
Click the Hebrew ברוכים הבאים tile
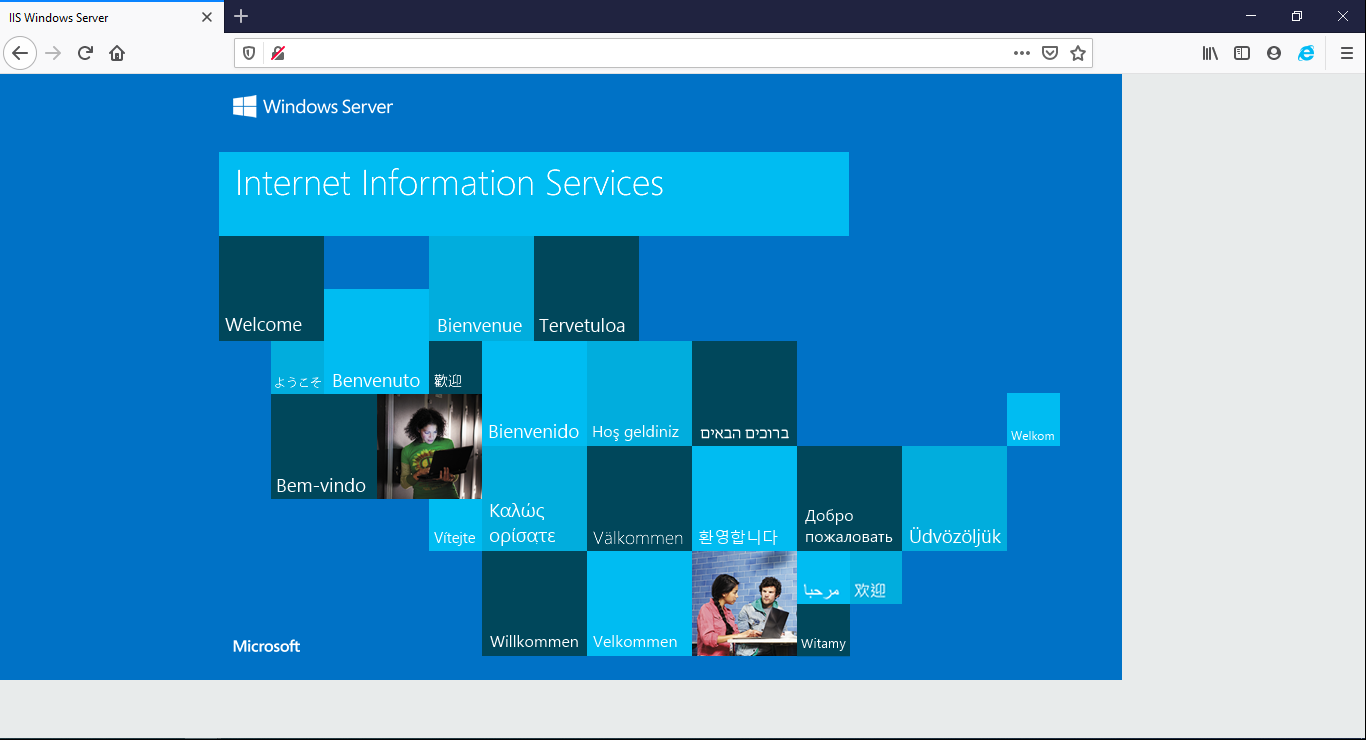point(744,393)
